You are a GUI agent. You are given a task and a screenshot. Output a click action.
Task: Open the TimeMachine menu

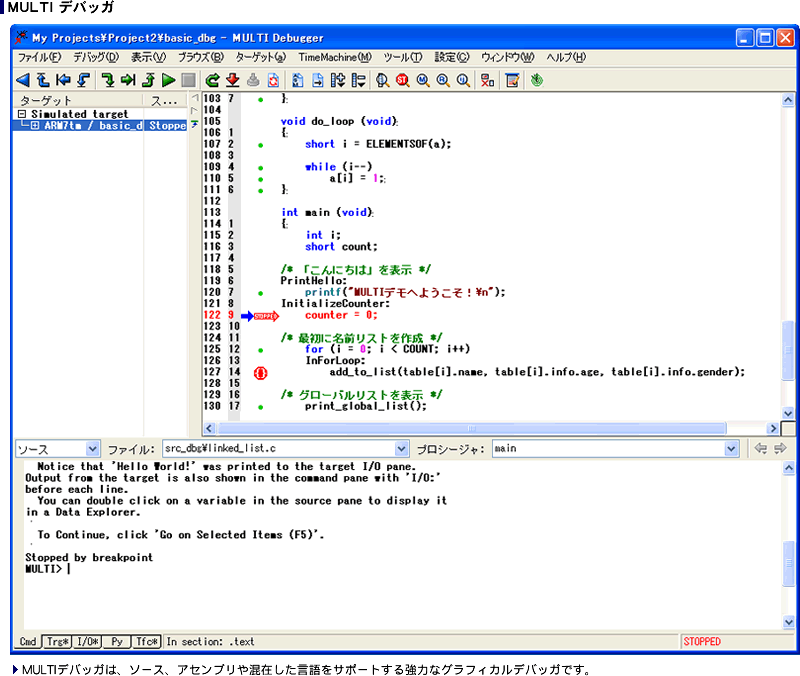point(334,57)
